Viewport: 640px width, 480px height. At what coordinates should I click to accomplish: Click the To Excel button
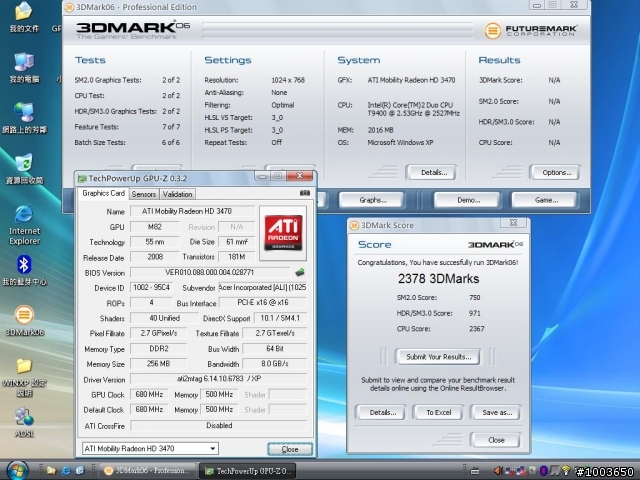click(438, 413)
